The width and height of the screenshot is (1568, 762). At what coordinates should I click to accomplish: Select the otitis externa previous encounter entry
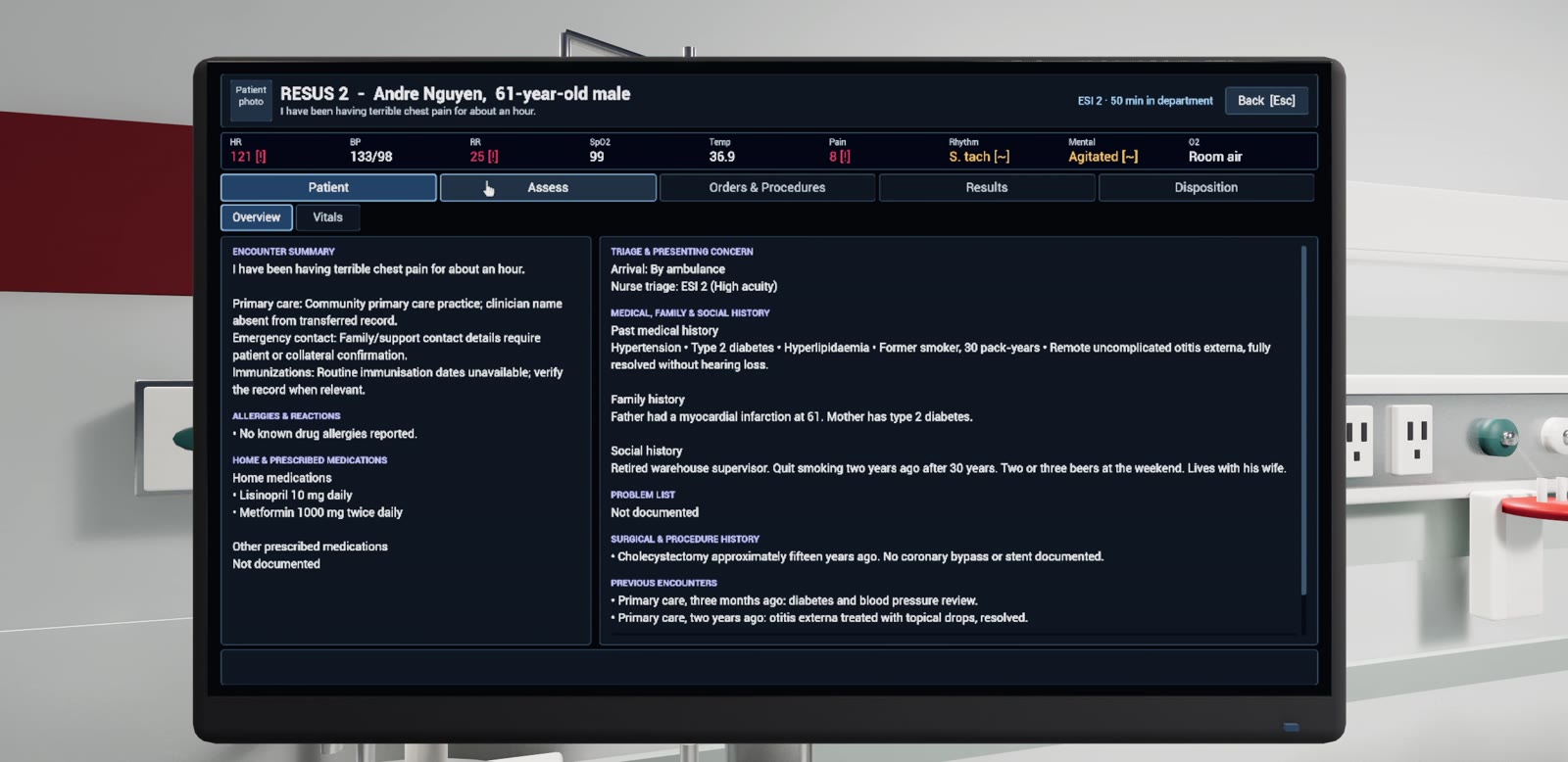pyautogui.click(x=819, y=618)
